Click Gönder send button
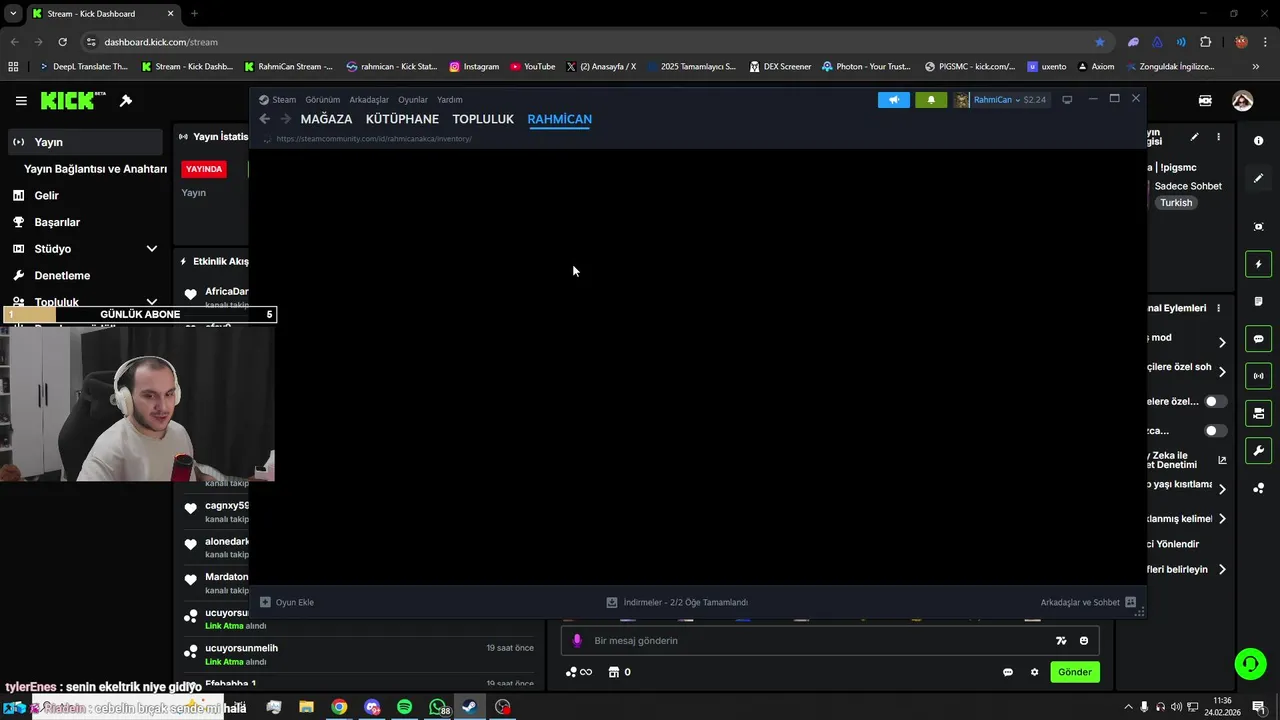This screenshot has height=720, width=1280. [1075, 672]
